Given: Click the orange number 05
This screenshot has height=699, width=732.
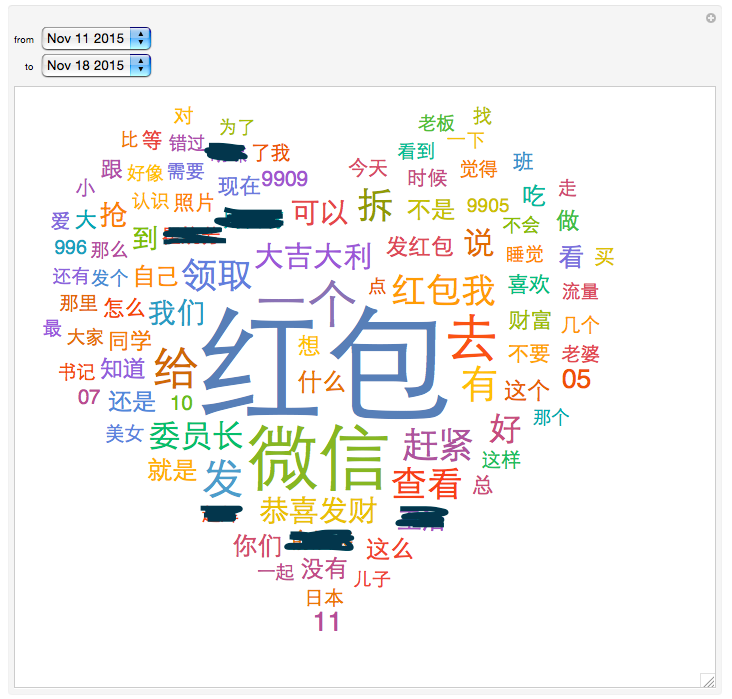Looking at the screenshot, I should click(x=577, y=379).
